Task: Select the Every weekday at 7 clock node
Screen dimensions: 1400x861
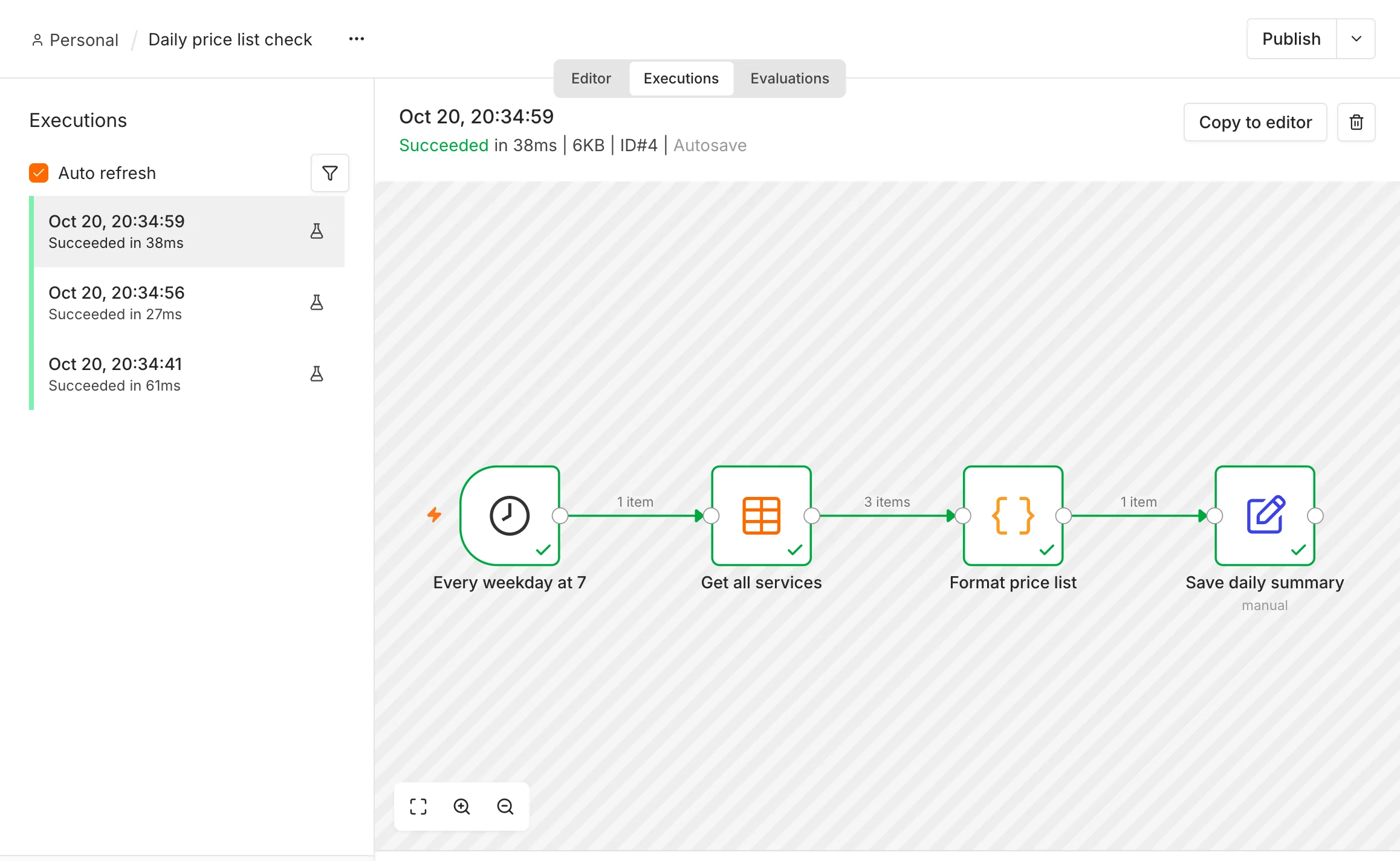Action: point(510,516)
